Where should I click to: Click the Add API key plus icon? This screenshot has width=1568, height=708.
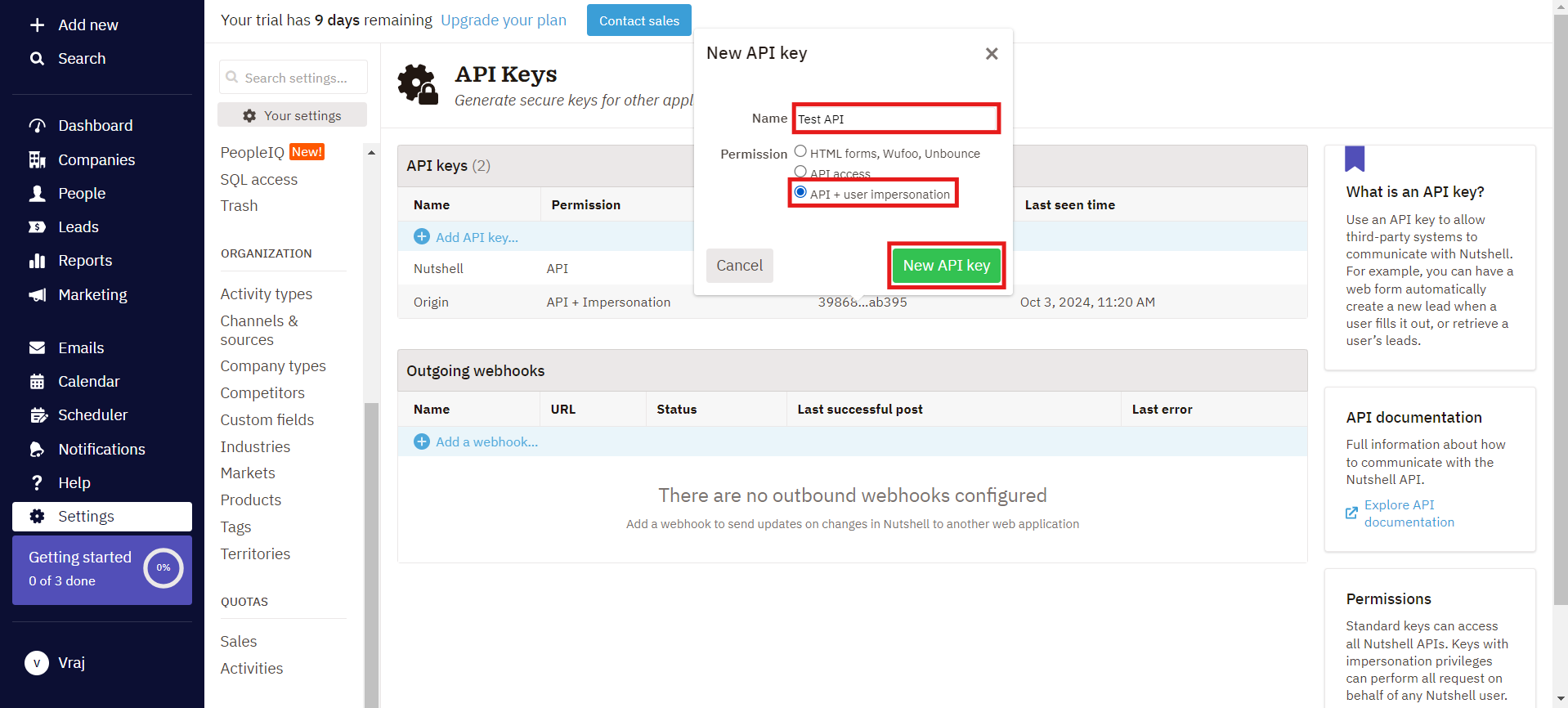point(422,236)
